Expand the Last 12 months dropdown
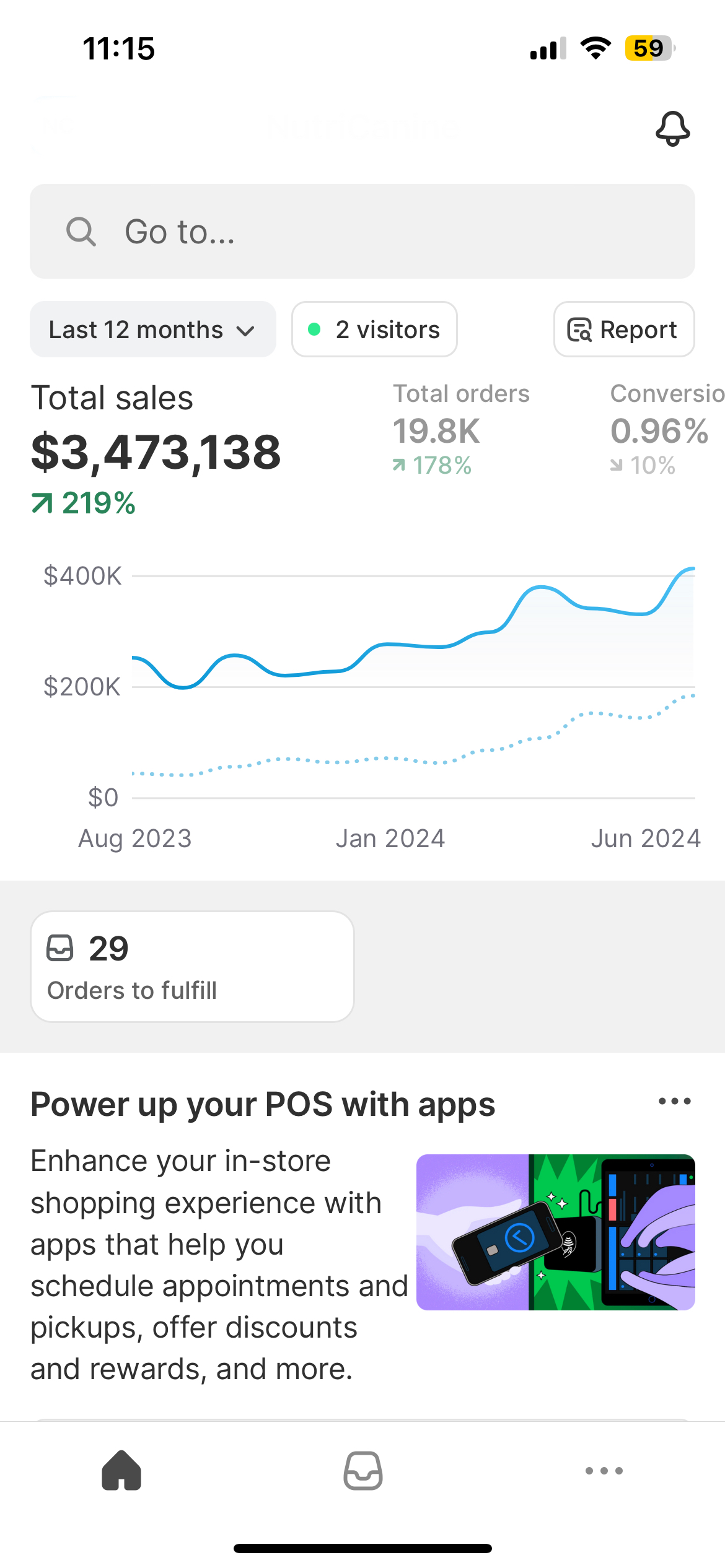This screenshot has width=725, height=1568. pyautogui.click(x=152, y=329)
